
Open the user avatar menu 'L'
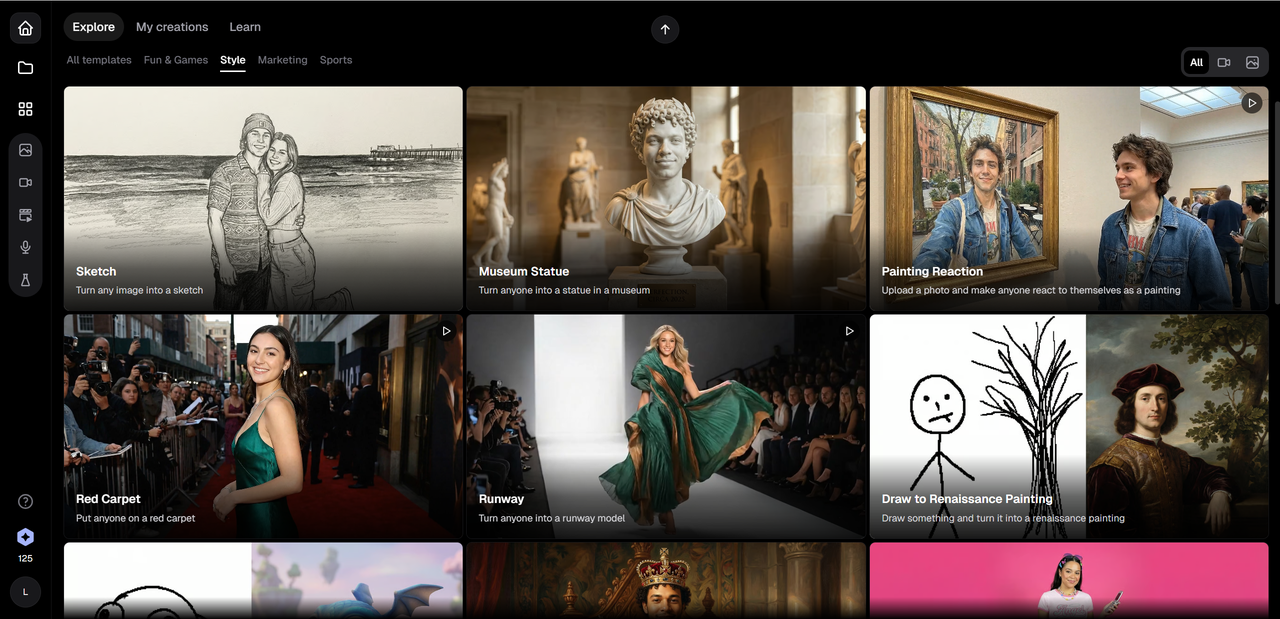click(x=25, y=592)
